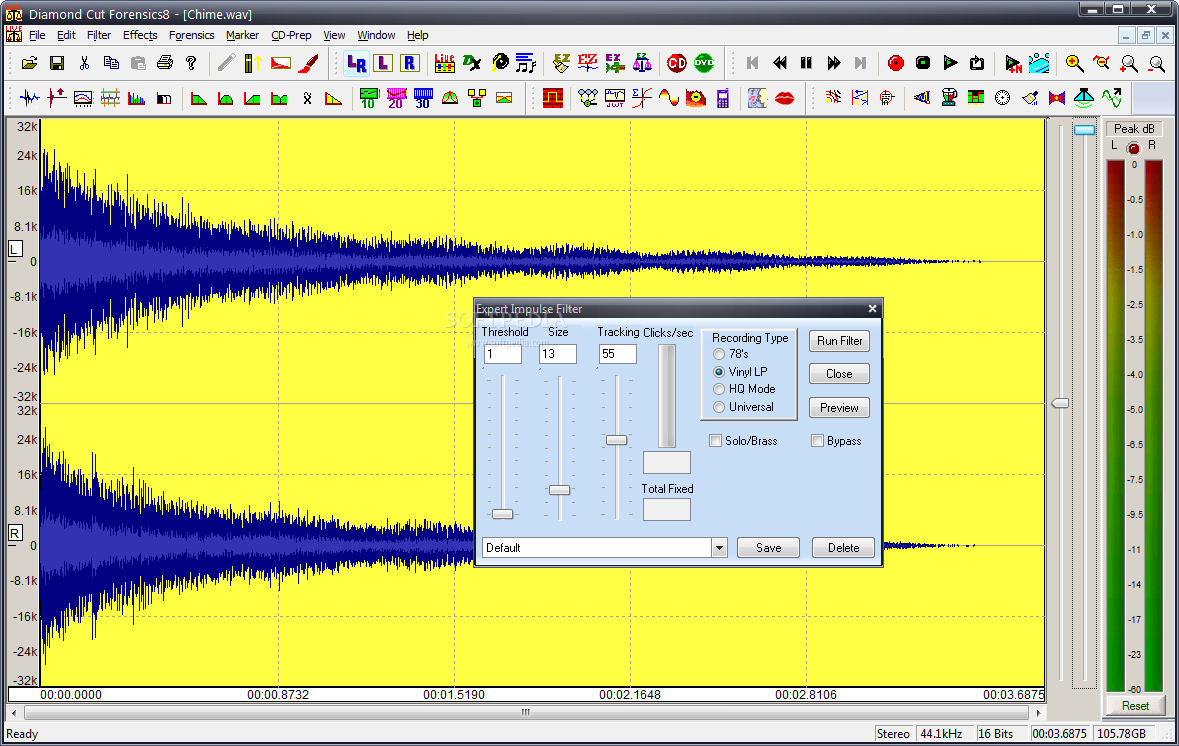Click Save preset button
Image resolution: width=1179 pixels, height=746 pixels.
768,547
